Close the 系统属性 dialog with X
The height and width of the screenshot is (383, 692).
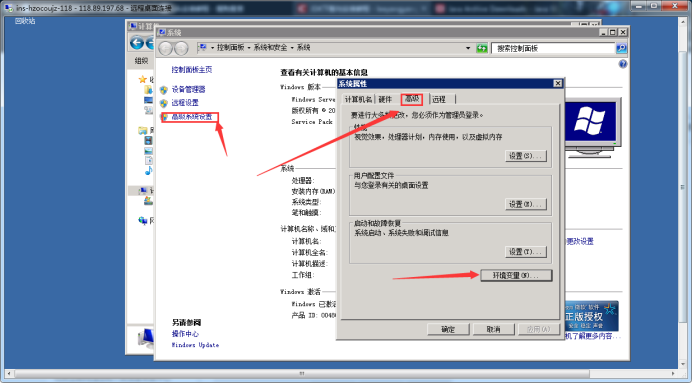[x=557, y=83]
